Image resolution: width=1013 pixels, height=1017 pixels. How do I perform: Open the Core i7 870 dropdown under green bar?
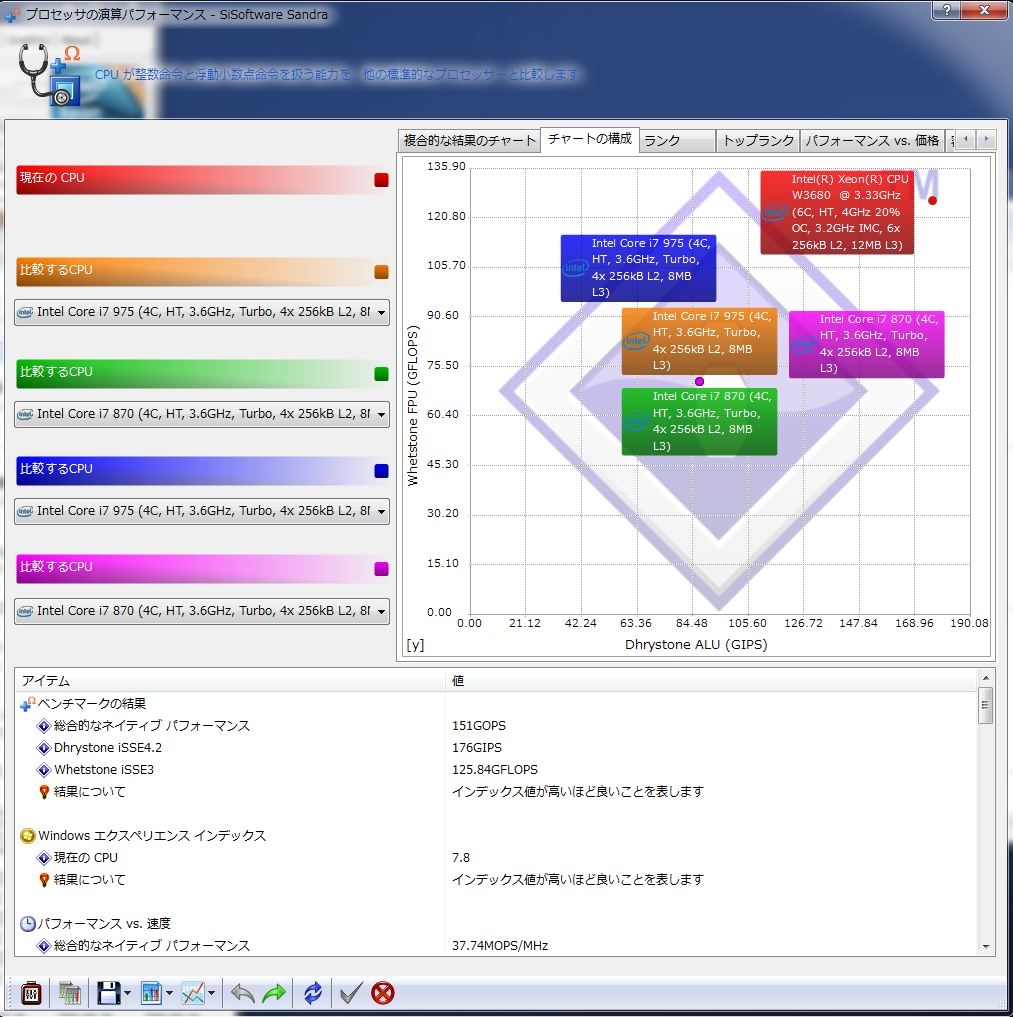[202, 414]
